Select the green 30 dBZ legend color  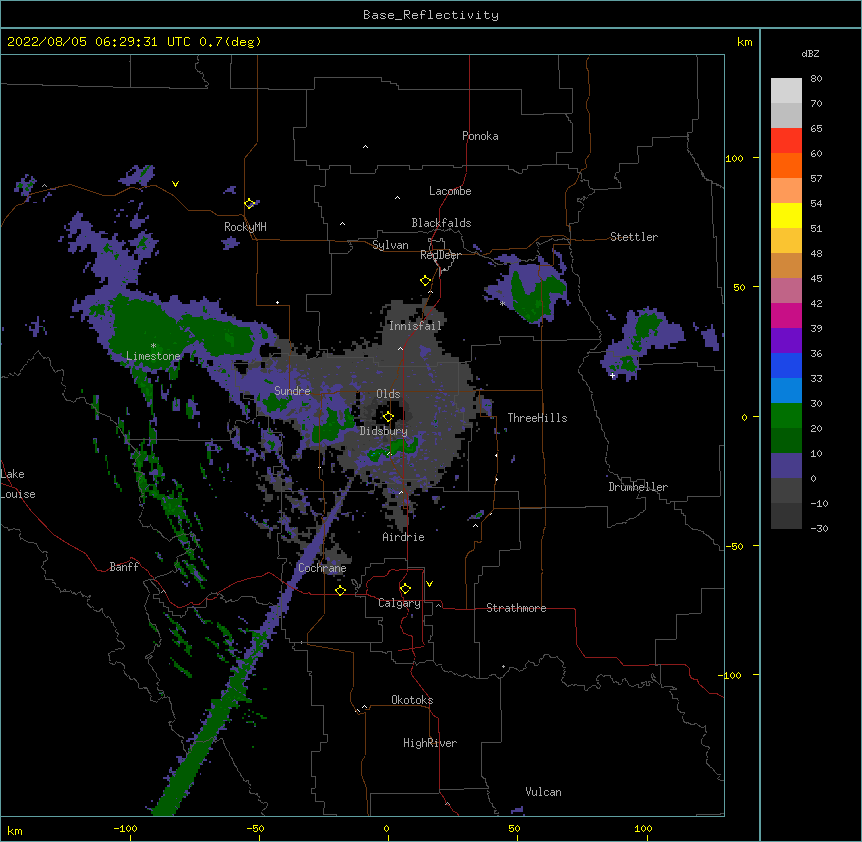[786, 416]
